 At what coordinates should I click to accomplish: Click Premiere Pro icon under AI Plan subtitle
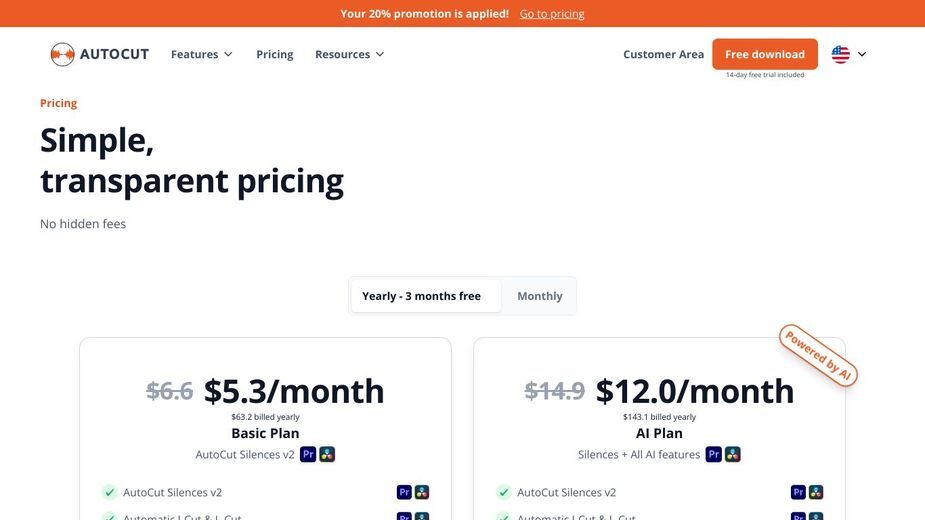[714, 454]
